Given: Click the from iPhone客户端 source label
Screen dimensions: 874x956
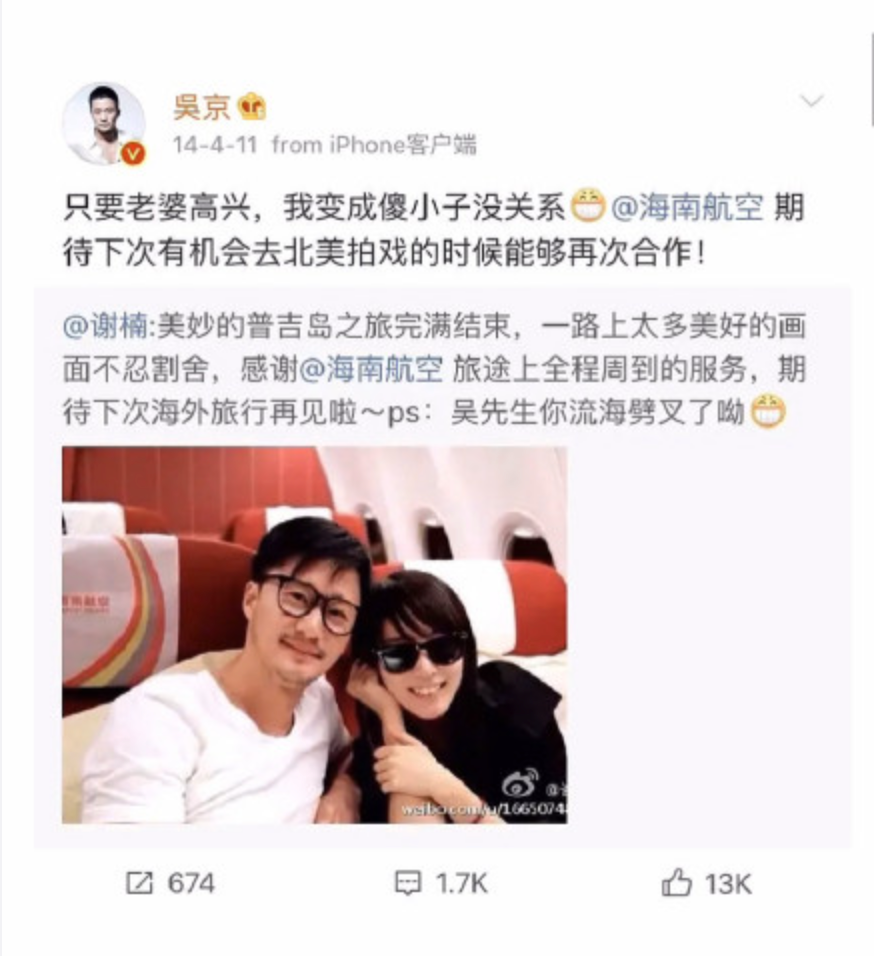Looking at the screenshot, I should (374, 145).
